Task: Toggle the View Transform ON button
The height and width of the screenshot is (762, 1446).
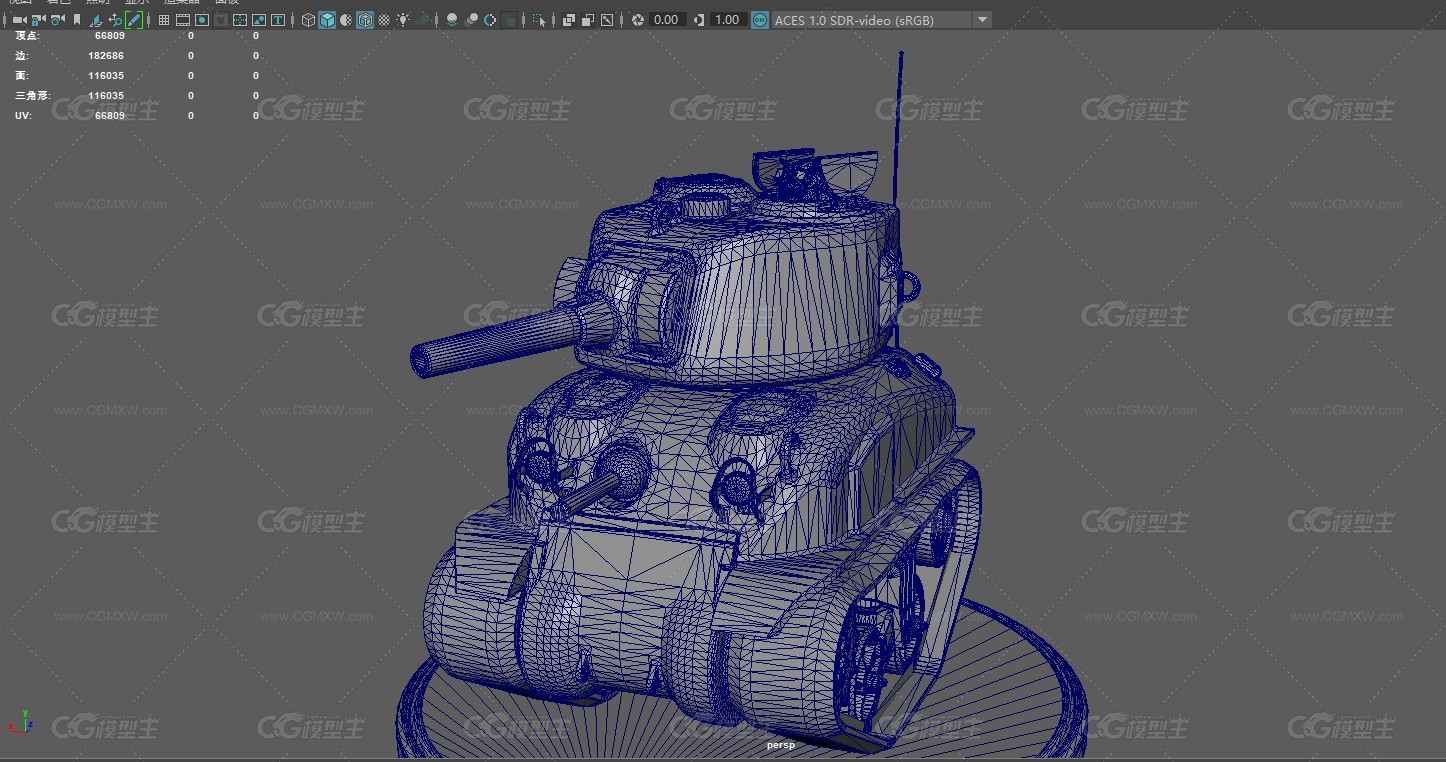Action: 760,20
